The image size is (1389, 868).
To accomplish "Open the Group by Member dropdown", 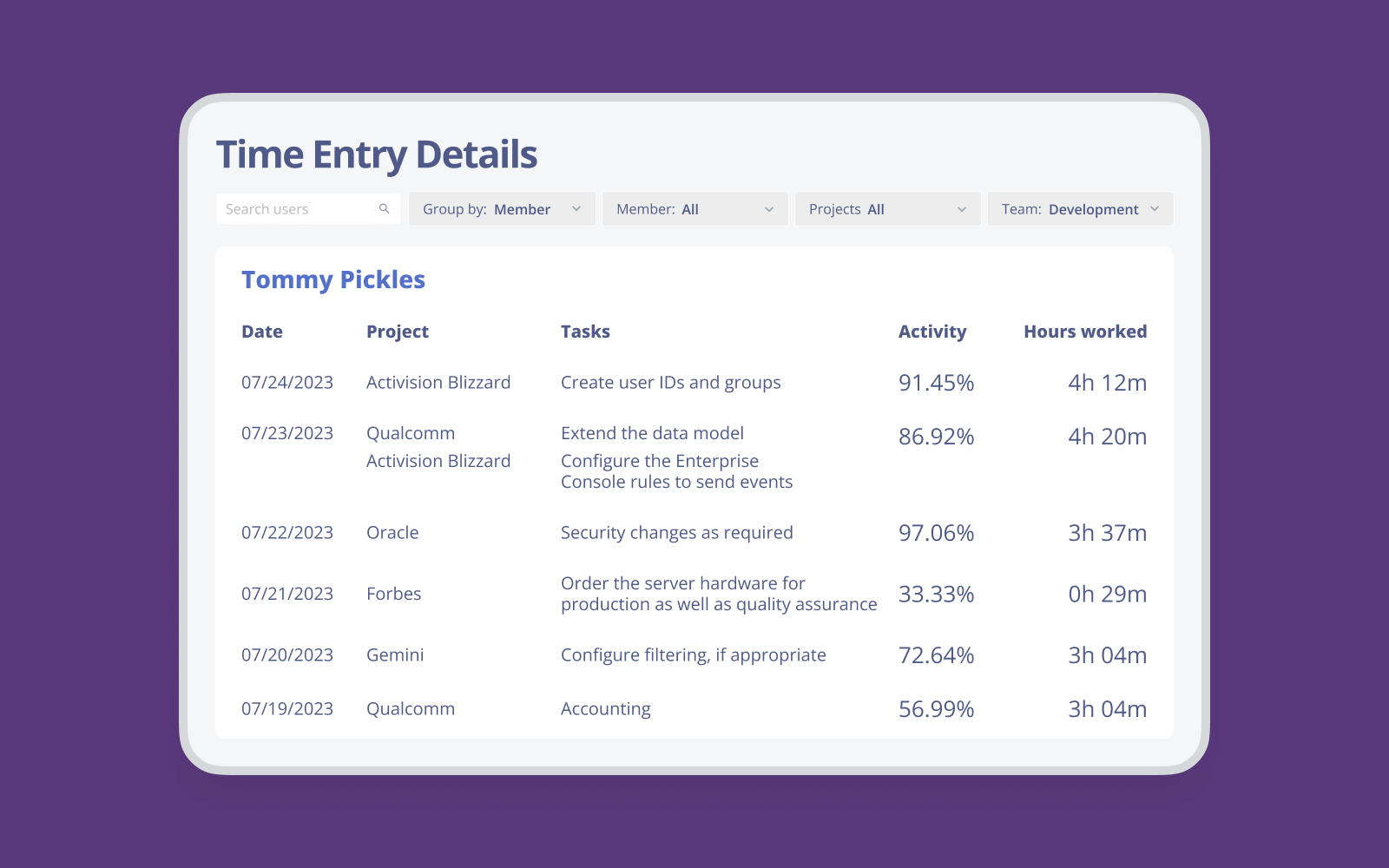I will 502,209.
